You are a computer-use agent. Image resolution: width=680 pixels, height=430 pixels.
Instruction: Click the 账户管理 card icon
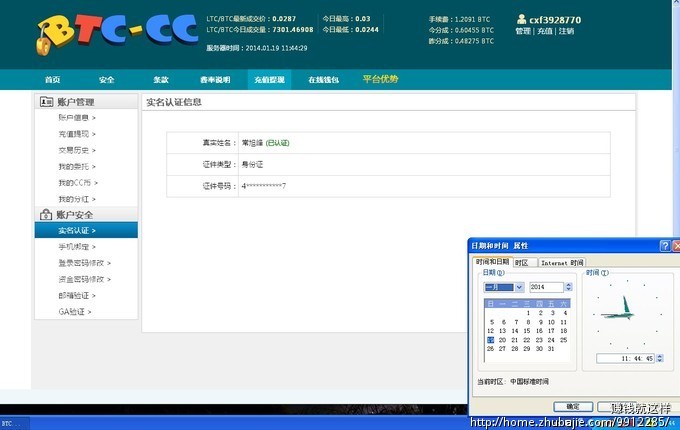(46, 102)
